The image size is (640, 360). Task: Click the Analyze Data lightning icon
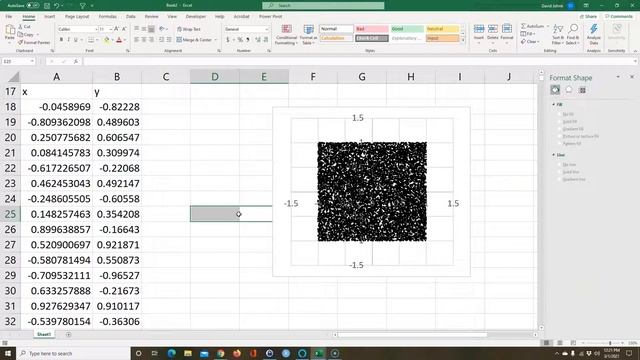[x=594, y=29]
